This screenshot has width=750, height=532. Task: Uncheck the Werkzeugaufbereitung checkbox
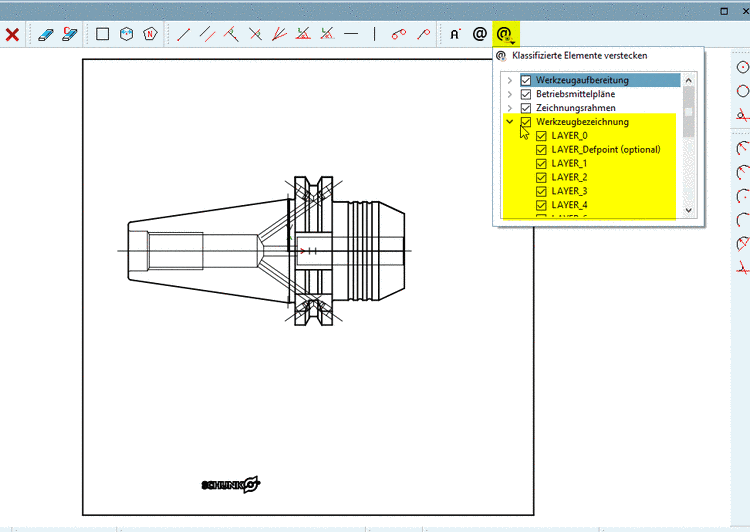(x=526, y=80)
